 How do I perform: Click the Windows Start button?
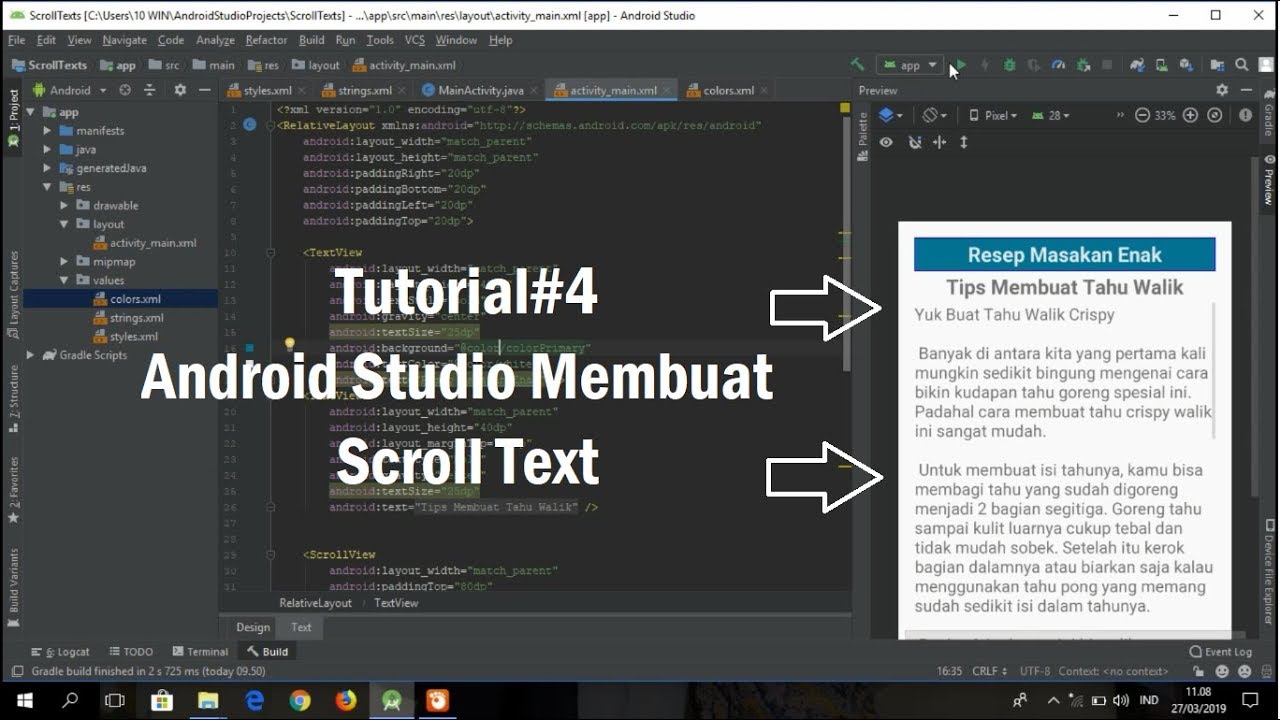tap(24, 701)
